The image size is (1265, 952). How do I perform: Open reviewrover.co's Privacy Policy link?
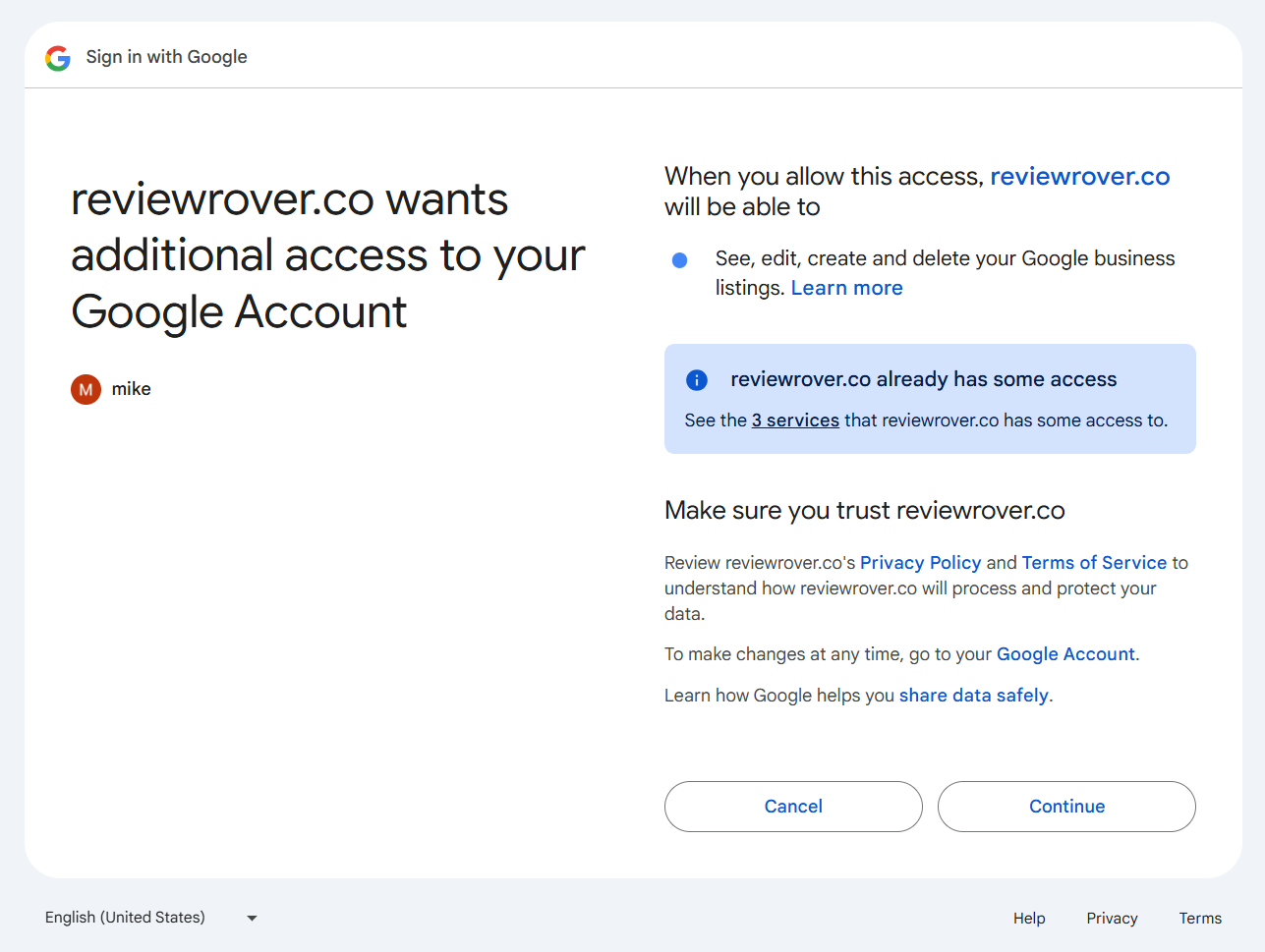(920, 563)
